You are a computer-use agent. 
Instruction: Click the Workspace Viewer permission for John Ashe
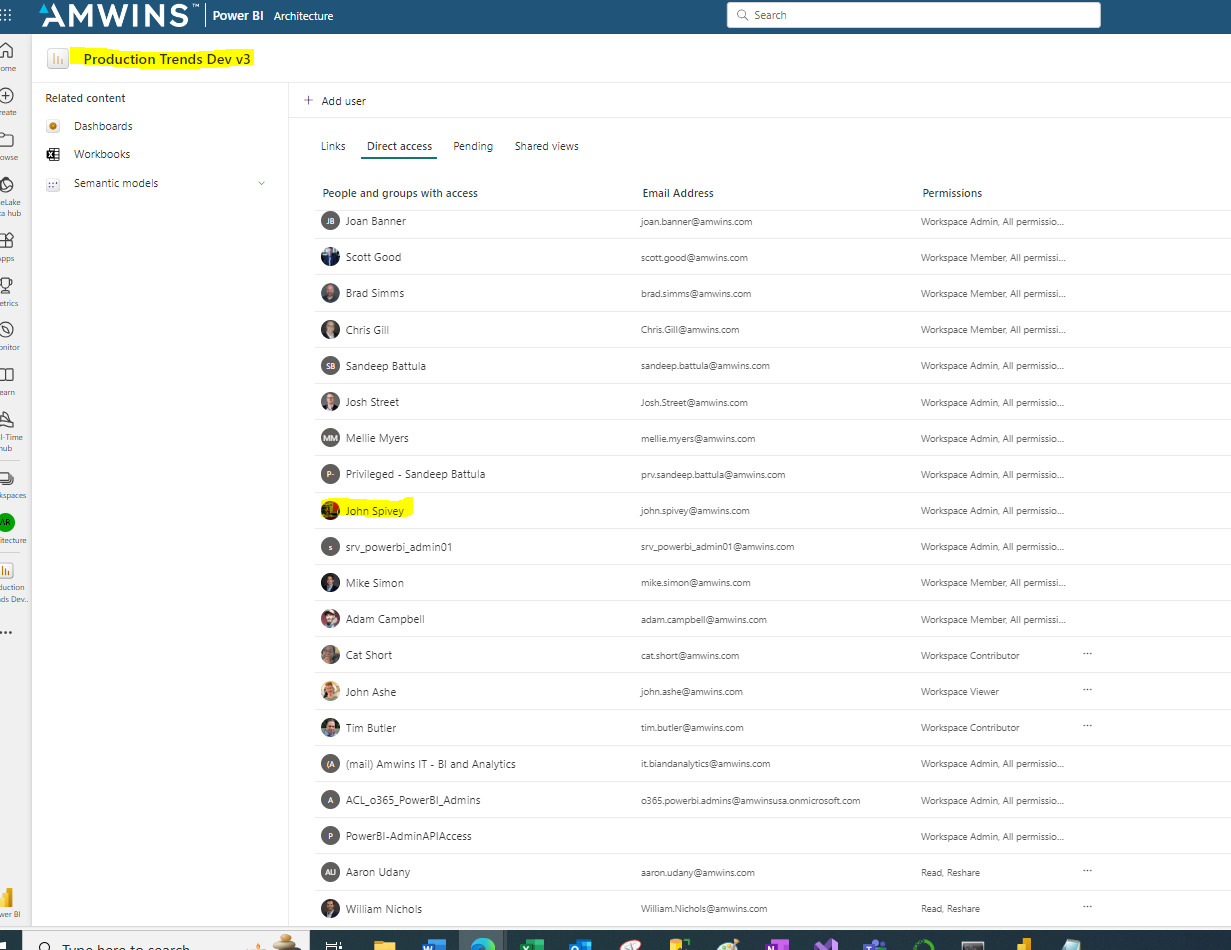(x=960, y=692)
